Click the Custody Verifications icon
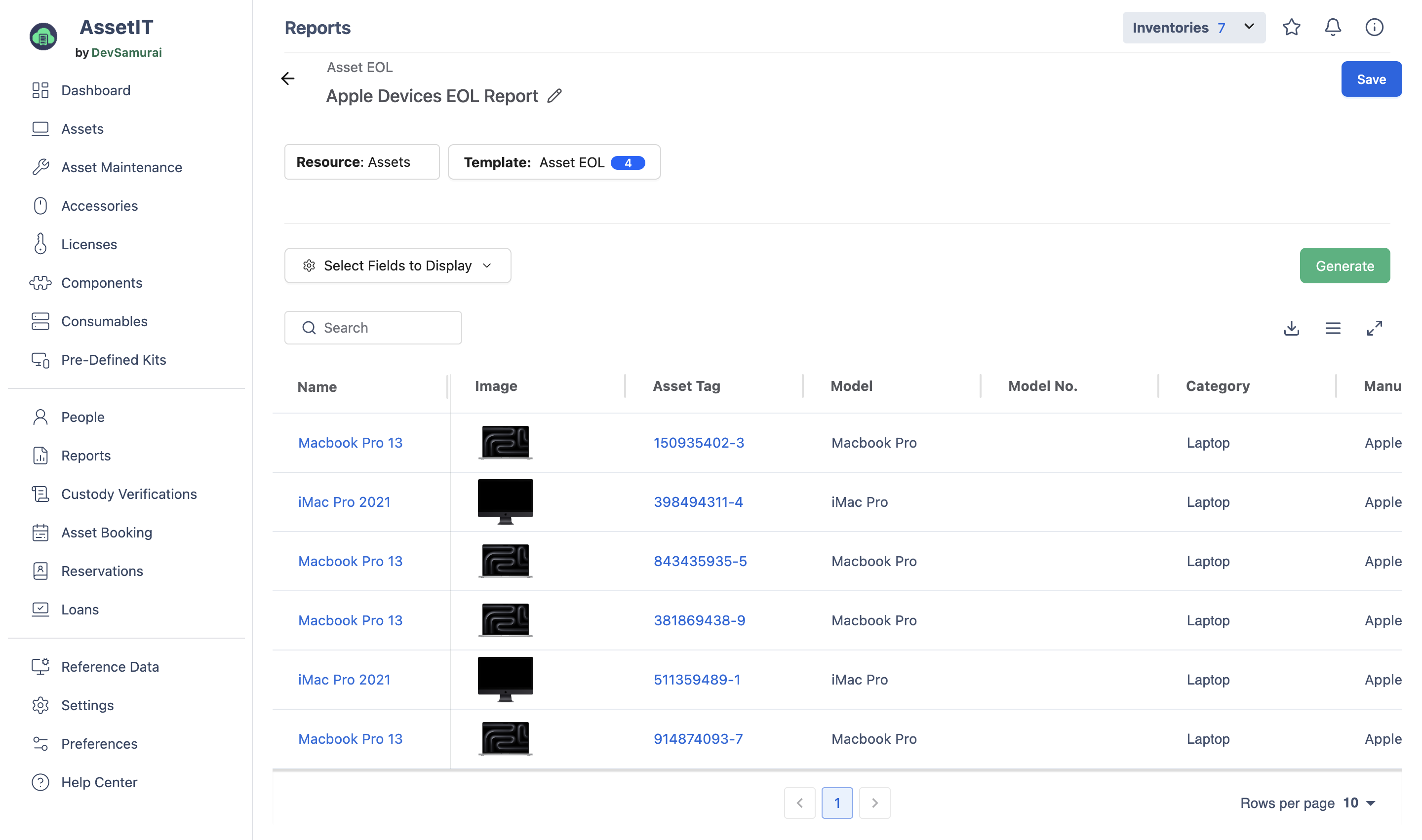 pyautogui.click(x=40, y=494)
